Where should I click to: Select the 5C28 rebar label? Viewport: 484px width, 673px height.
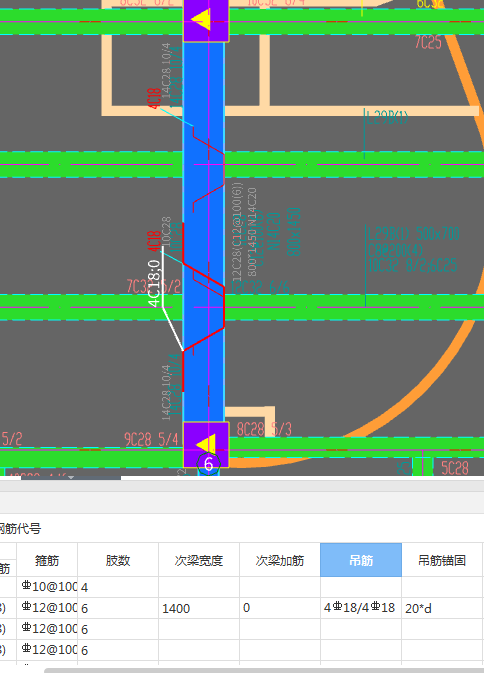[x=455, y=467]
